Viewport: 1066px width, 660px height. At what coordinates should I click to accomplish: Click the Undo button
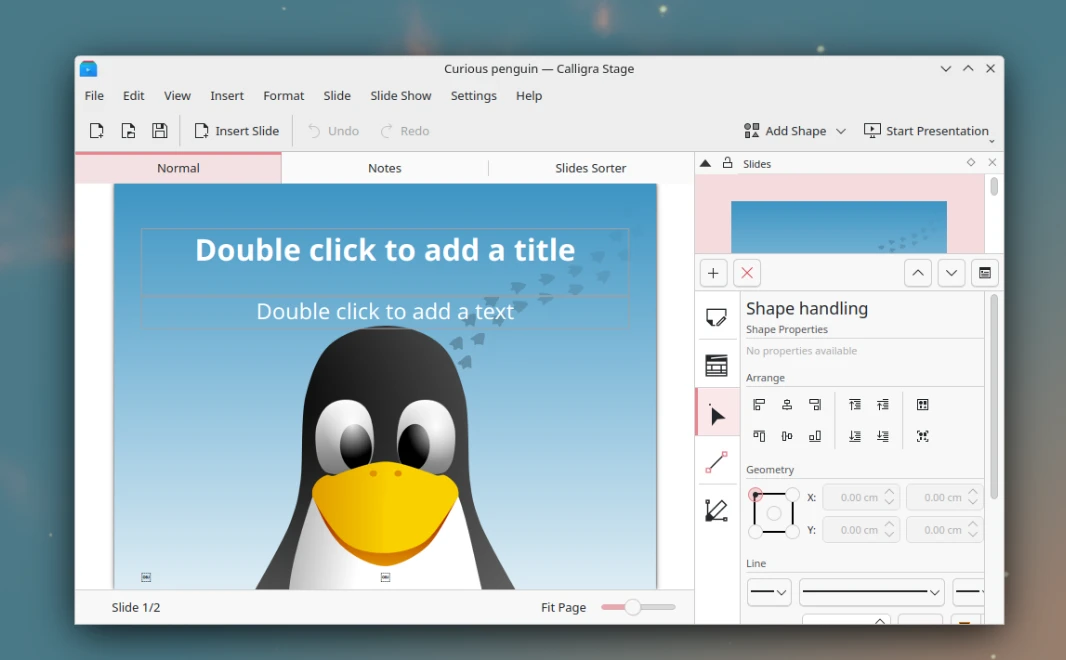tap(333, 131)
